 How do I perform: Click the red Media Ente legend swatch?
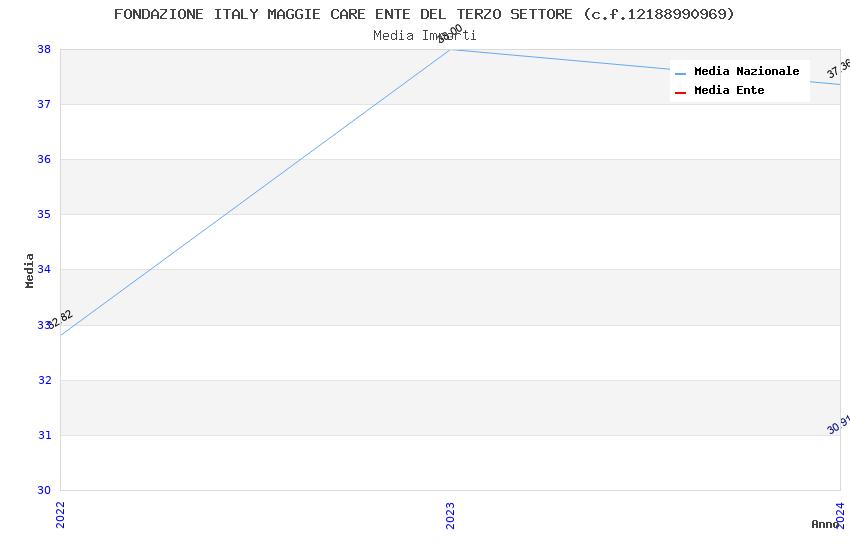680,93
